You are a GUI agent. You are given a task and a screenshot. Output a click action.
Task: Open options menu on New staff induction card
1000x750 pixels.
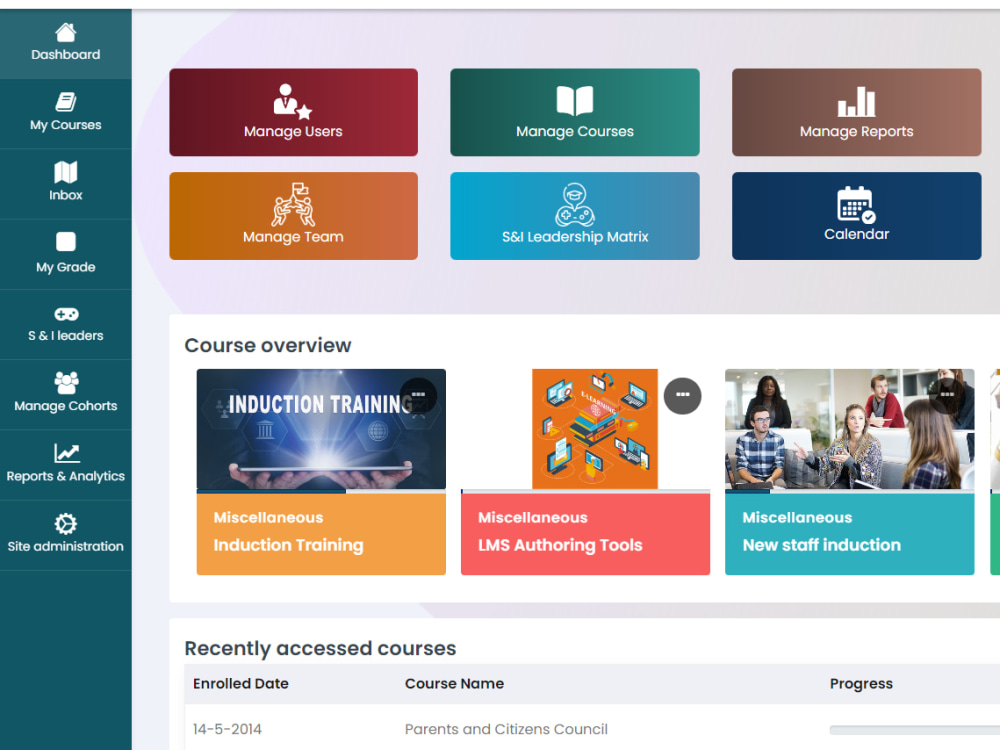coord(947,396)
